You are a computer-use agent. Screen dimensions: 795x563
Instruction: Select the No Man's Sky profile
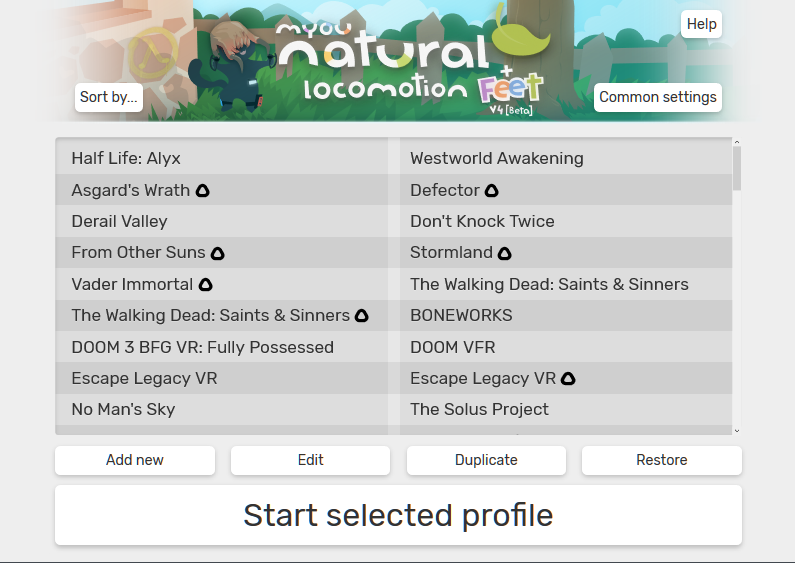[x=222, y=410]
